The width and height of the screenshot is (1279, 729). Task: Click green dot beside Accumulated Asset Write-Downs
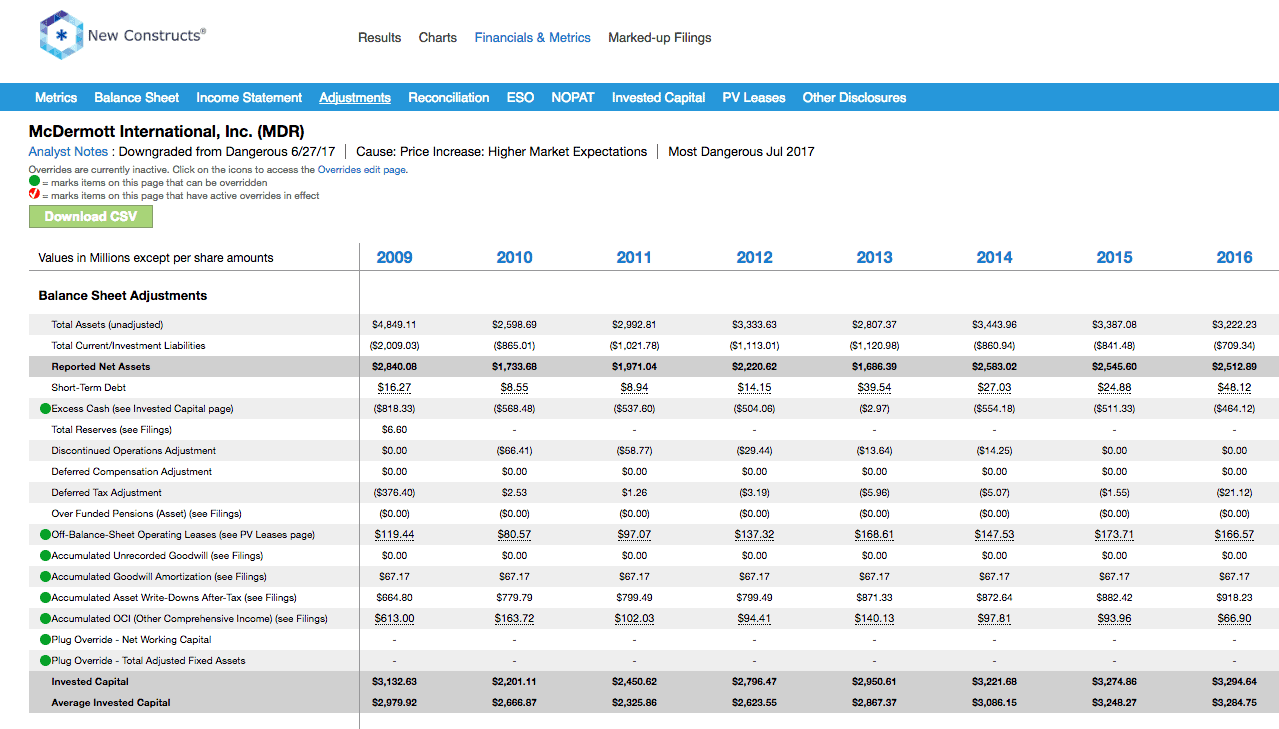(45, 597)
